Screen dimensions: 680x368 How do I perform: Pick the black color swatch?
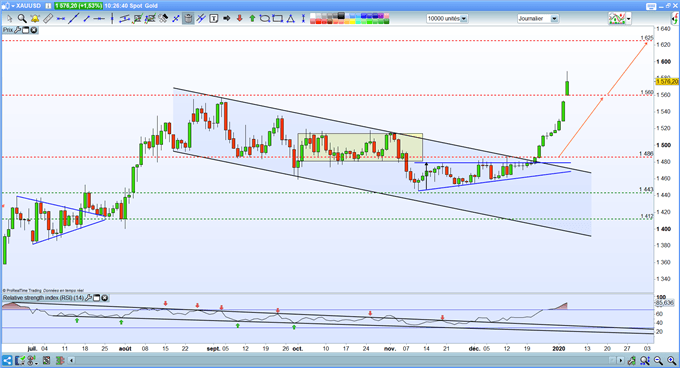point(341,16)
